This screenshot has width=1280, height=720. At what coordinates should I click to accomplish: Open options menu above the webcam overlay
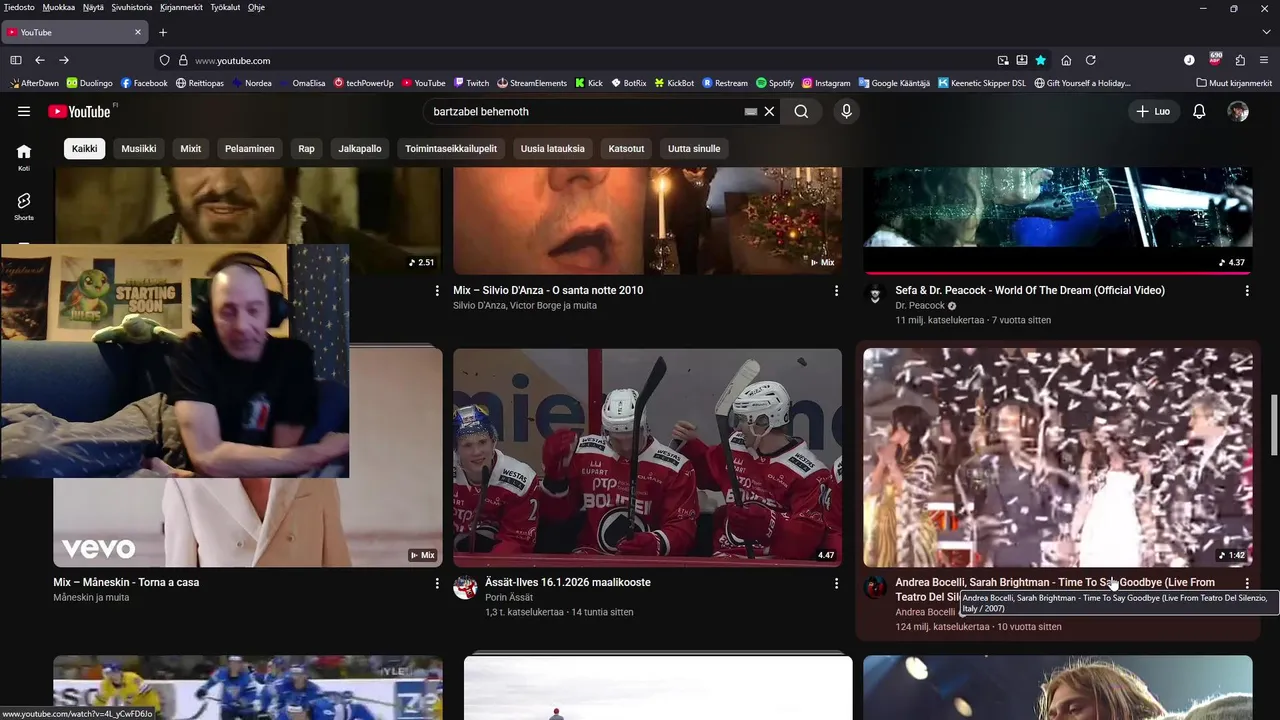tap(436, 291)
